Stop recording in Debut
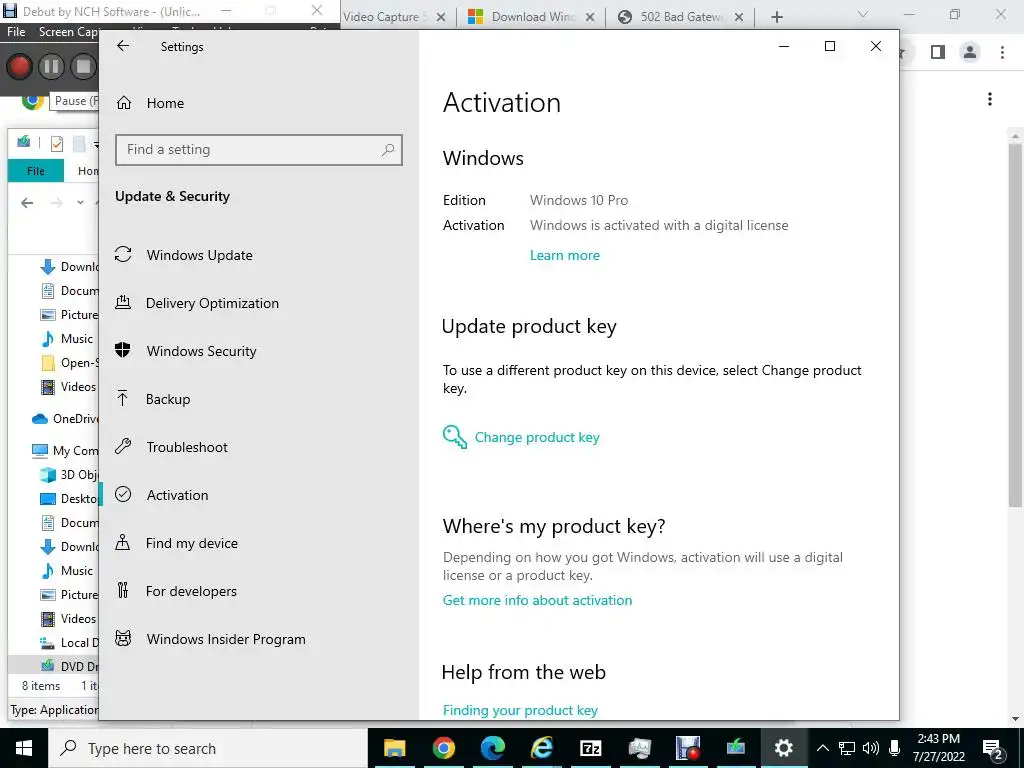The image size is (1024, 768). [83, 67]
